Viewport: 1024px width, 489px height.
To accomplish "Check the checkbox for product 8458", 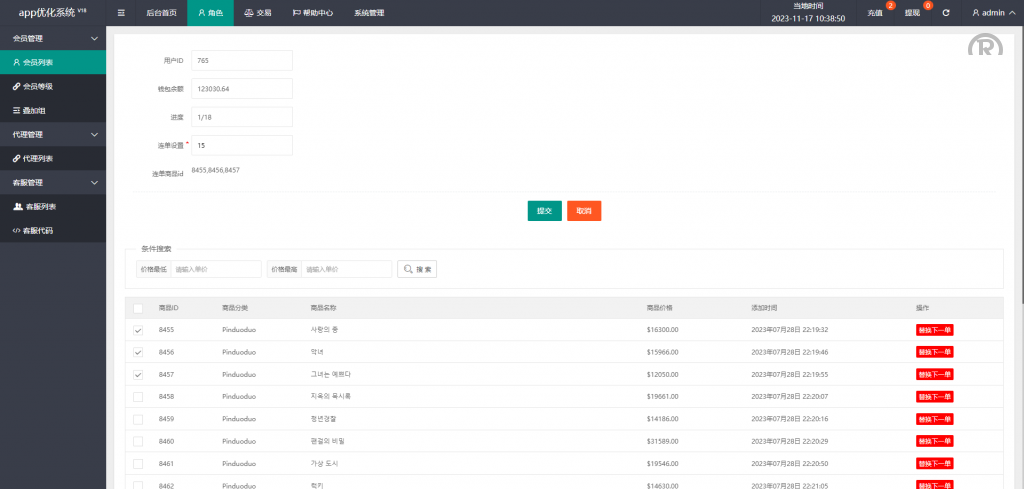I will (x=138, y=396).
